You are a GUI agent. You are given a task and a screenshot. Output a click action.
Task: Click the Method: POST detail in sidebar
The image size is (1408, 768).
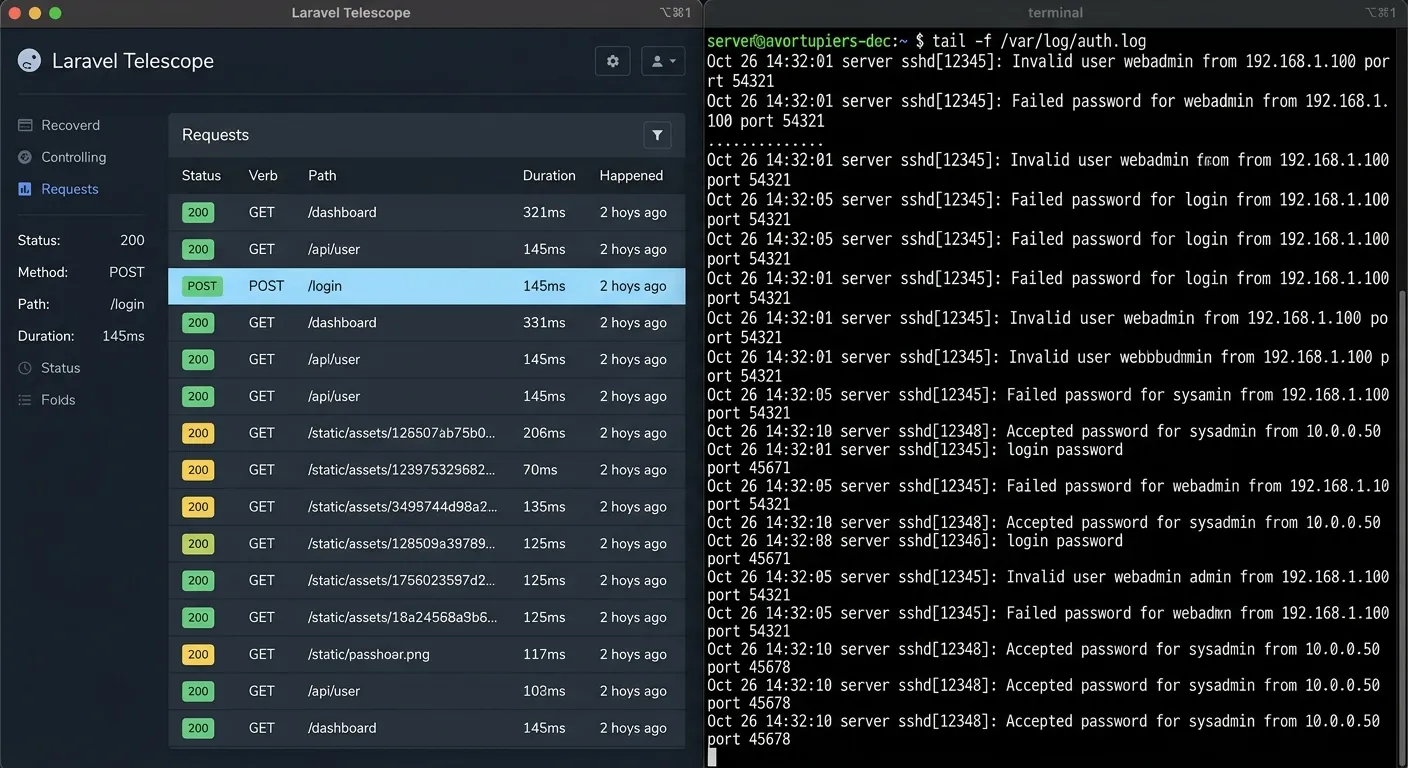tap(81, 272)
